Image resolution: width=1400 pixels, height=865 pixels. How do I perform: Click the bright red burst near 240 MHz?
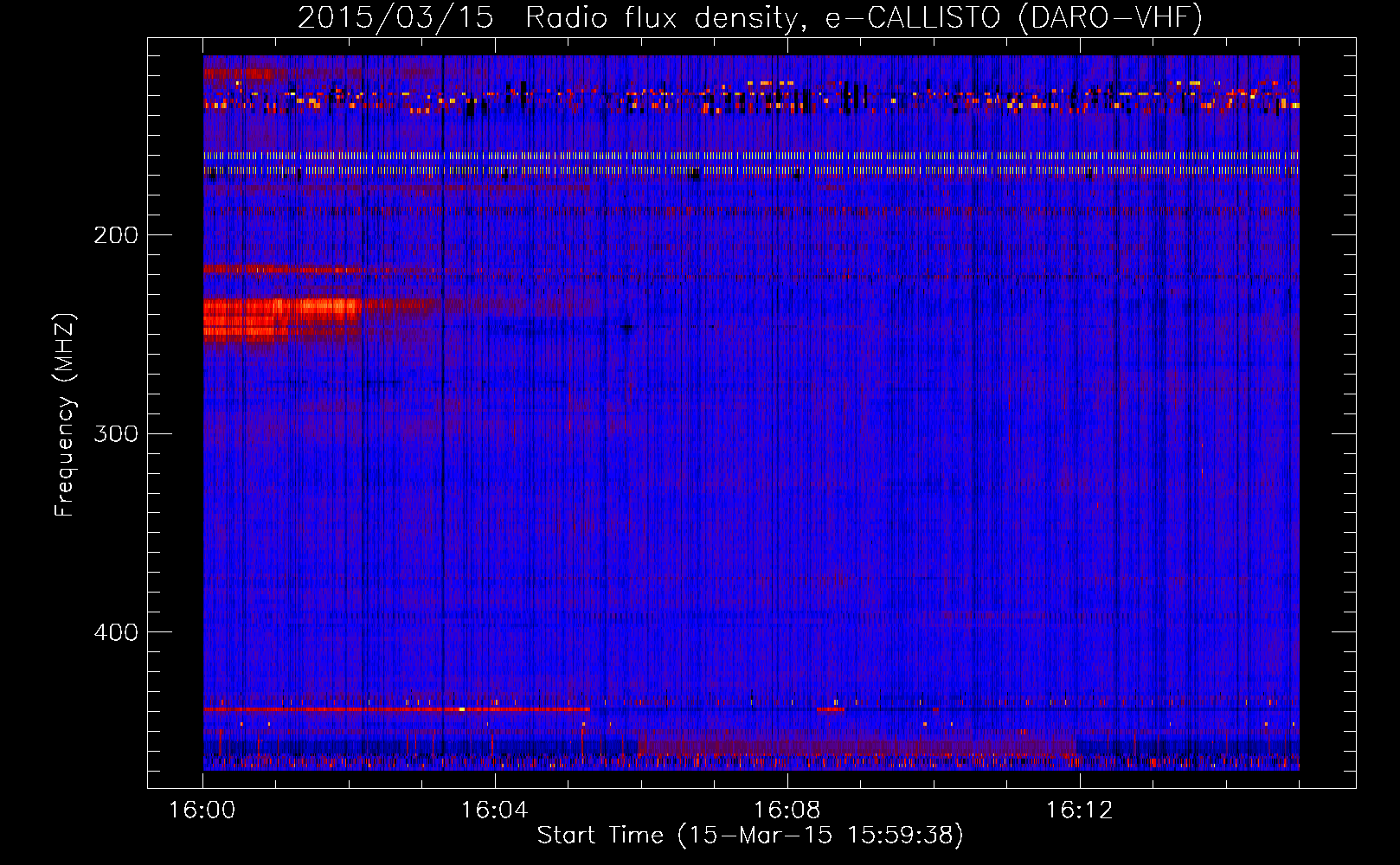(282, 318)
